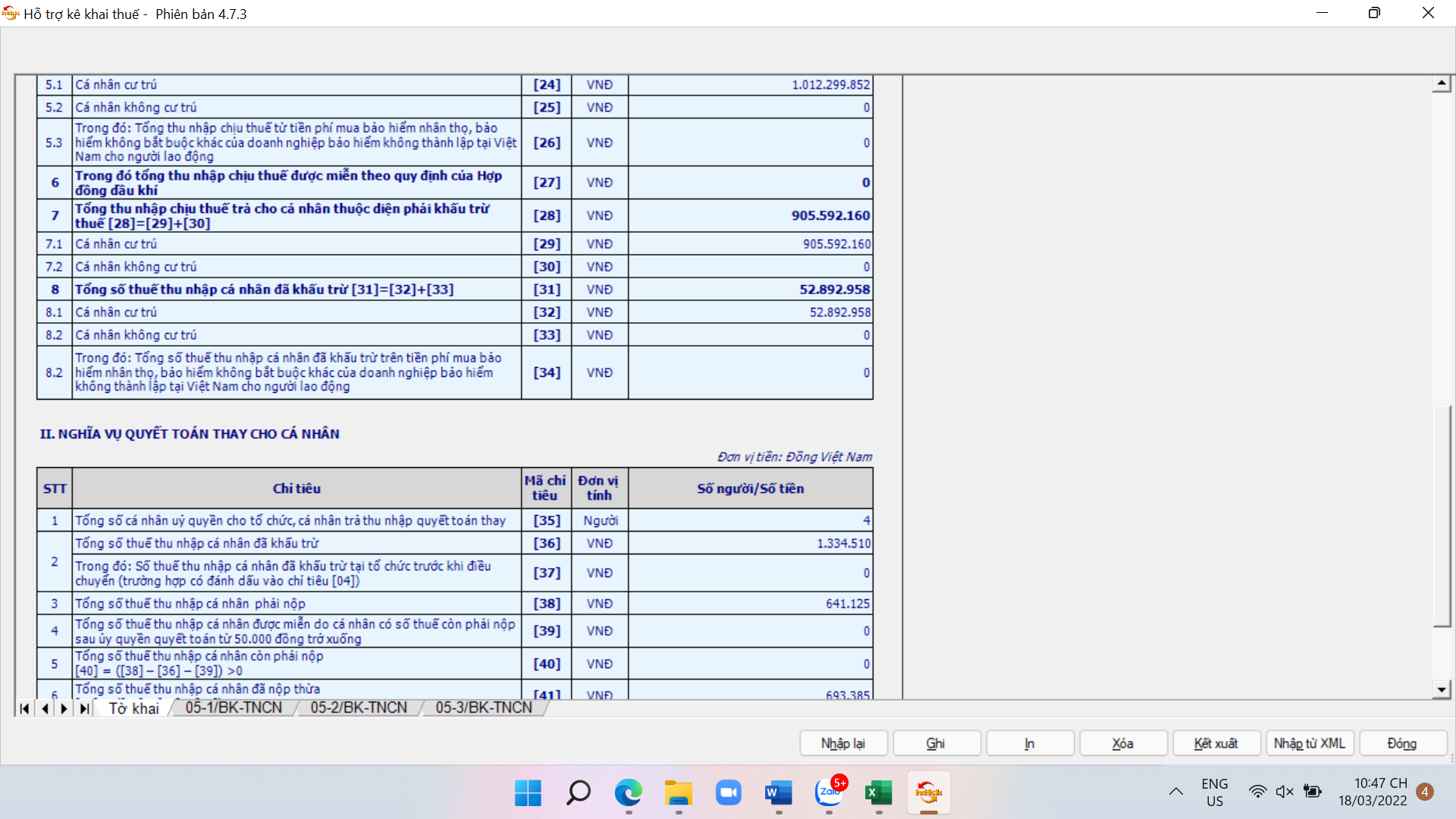Image resolution: width=1456 pixels, height=819 pixels.
Task: Click next sheet navigation arrow
Action: (64, 708)
